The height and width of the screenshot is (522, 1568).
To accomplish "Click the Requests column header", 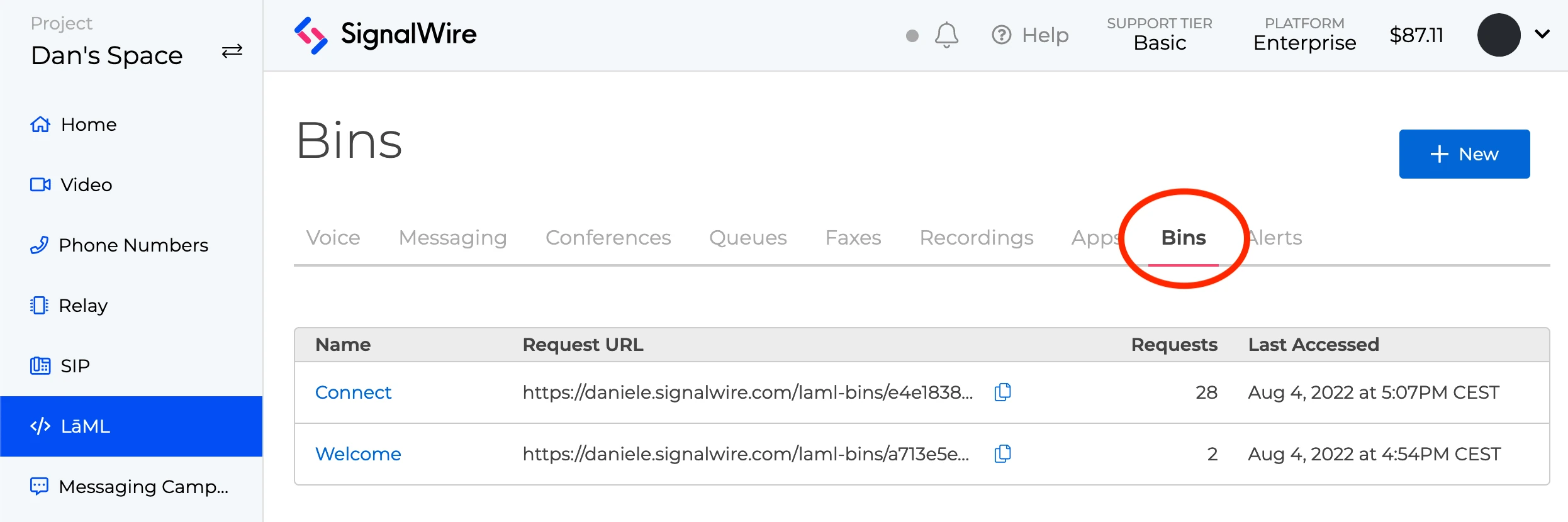I will coord(1174,345).
